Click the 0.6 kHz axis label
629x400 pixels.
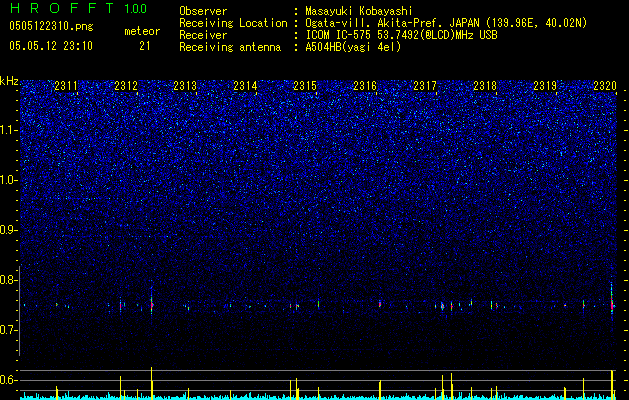9,380
